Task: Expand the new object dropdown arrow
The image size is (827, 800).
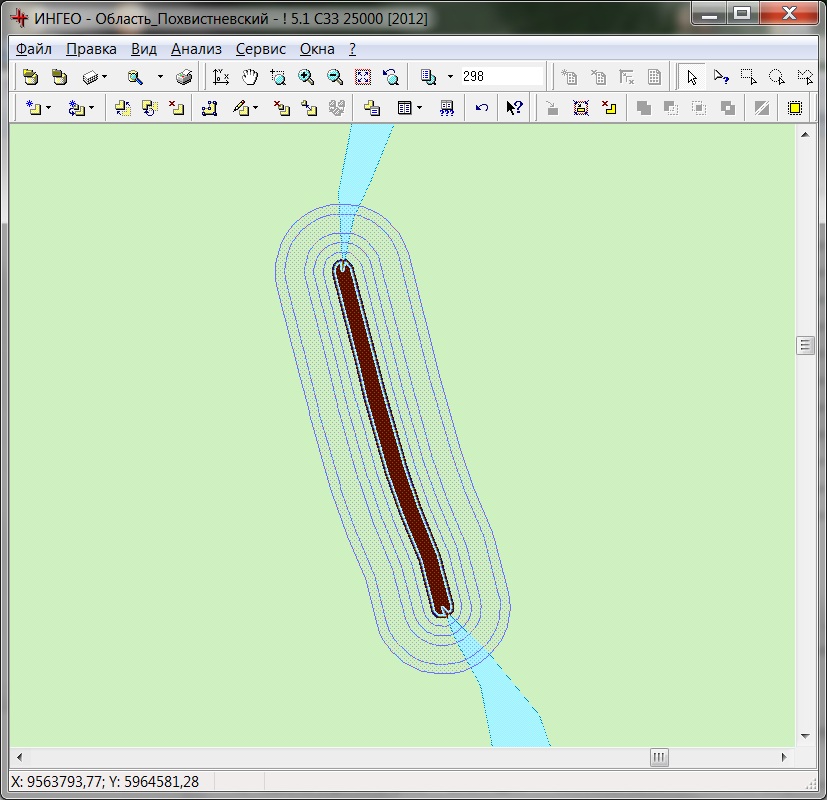Action: coord(49,108)
